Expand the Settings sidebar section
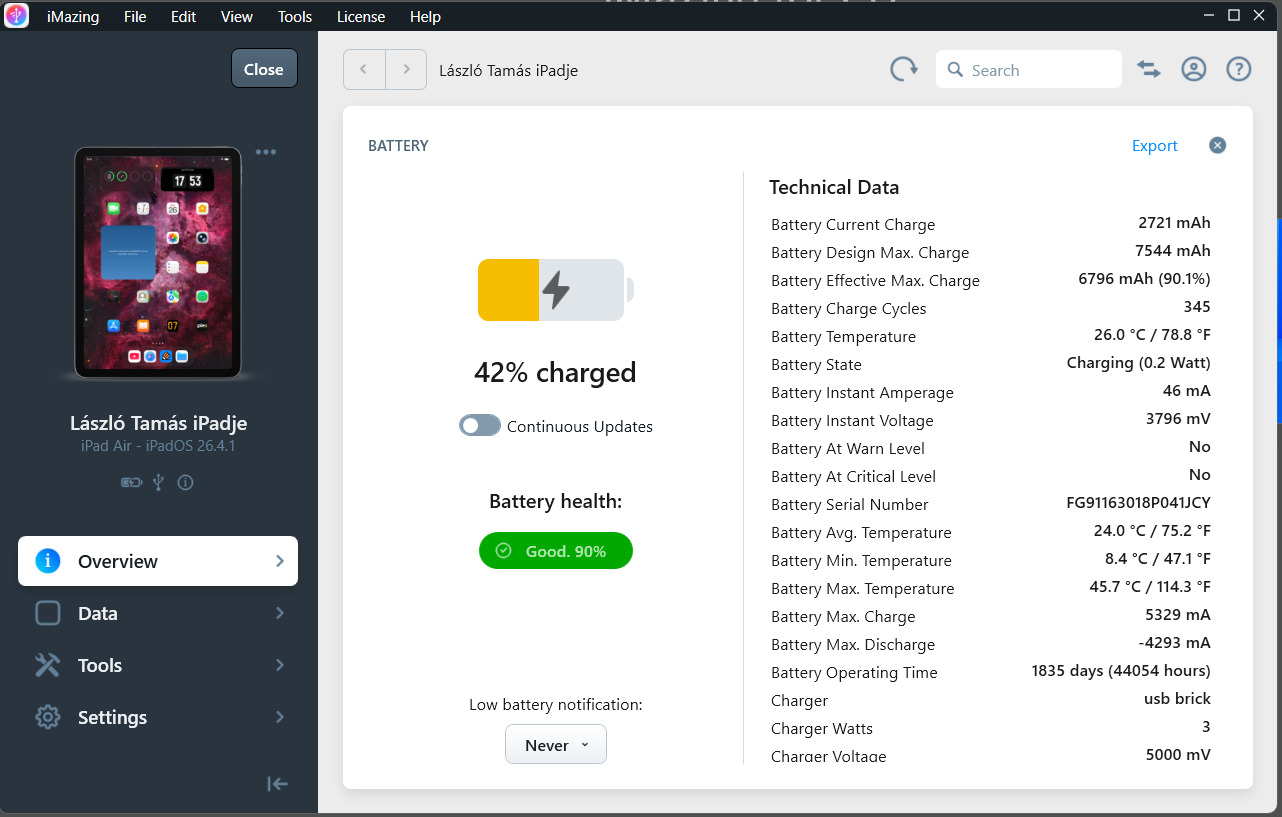 click(x=158, y=717)
